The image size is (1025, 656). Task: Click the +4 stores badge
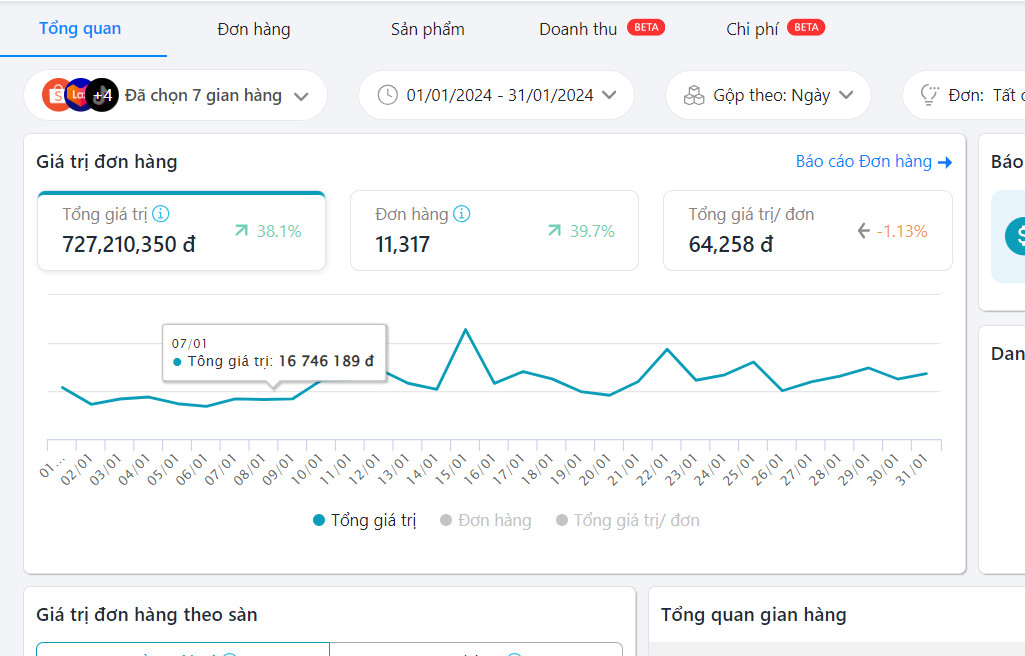pos(103,95)
